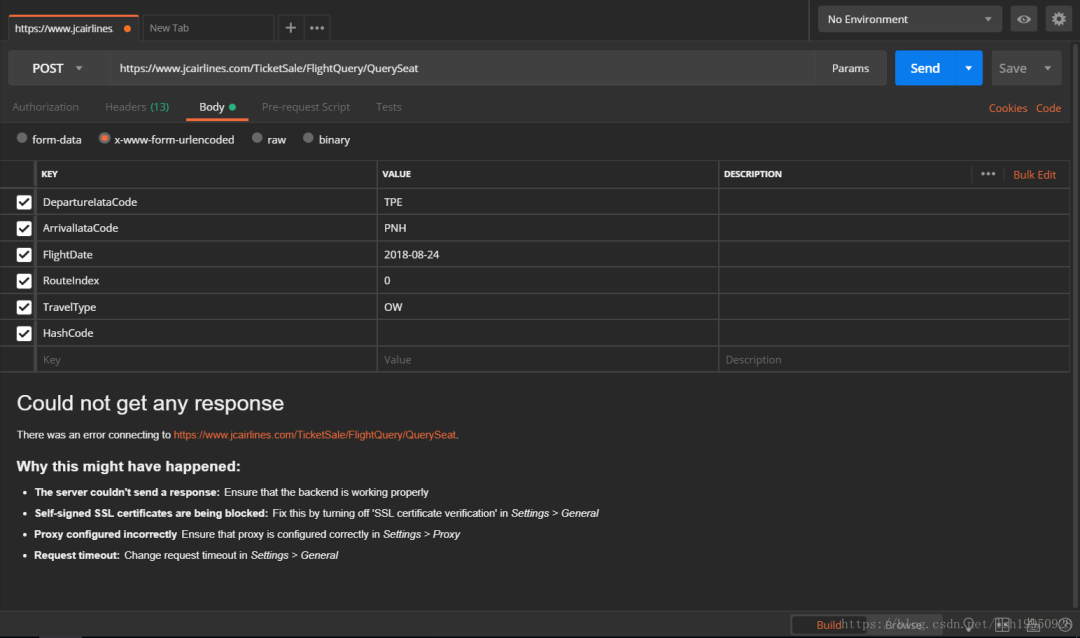Click the FlightDate key cell
The width and height of the screenshot is (1080, 638).
(x=206, y=254)
